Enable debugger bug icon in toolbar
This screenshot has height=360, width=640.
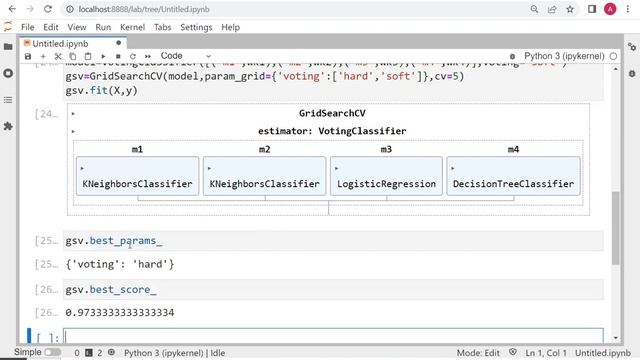click(x=512, y=56)
